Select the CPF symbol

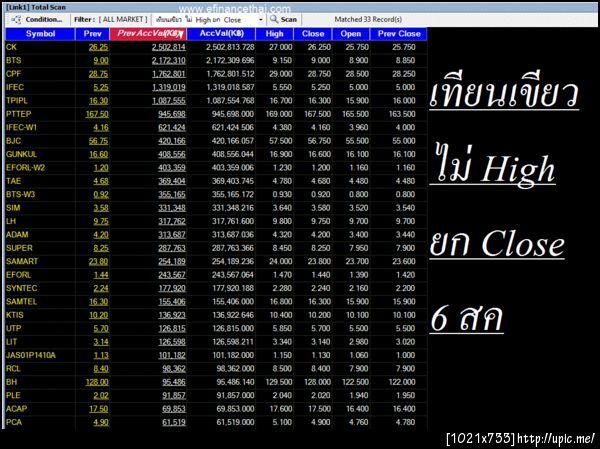(13, 74)
